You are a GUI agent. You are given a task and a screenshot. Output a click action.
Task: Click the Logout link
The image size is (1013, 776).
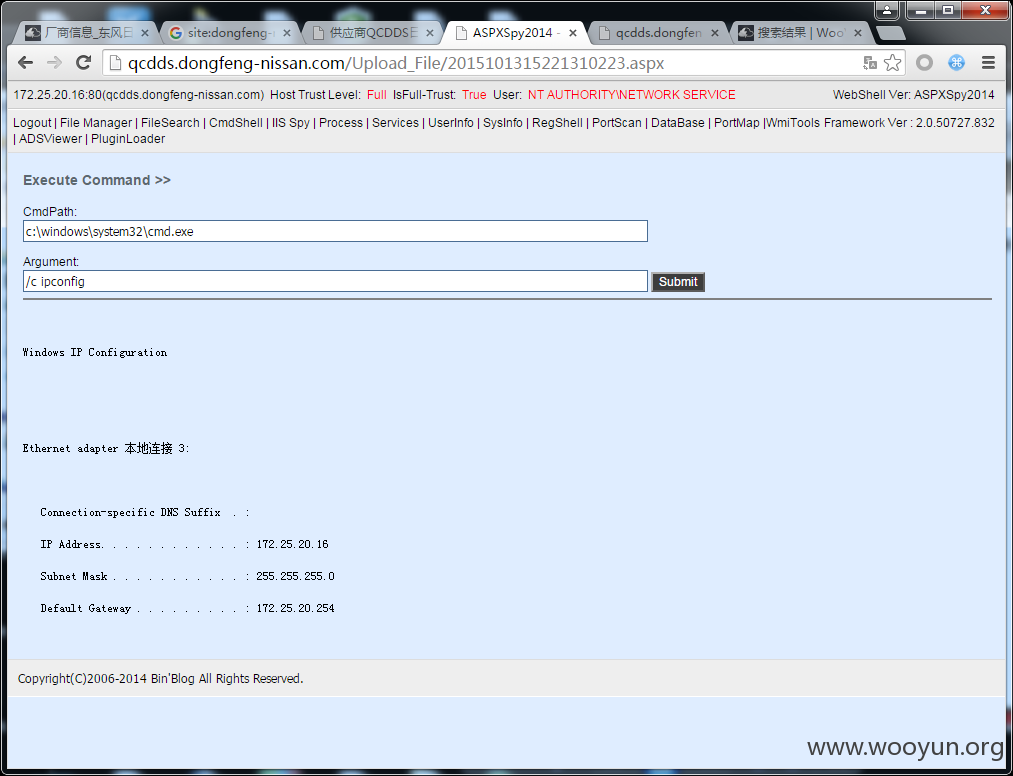tap(32, 123)
